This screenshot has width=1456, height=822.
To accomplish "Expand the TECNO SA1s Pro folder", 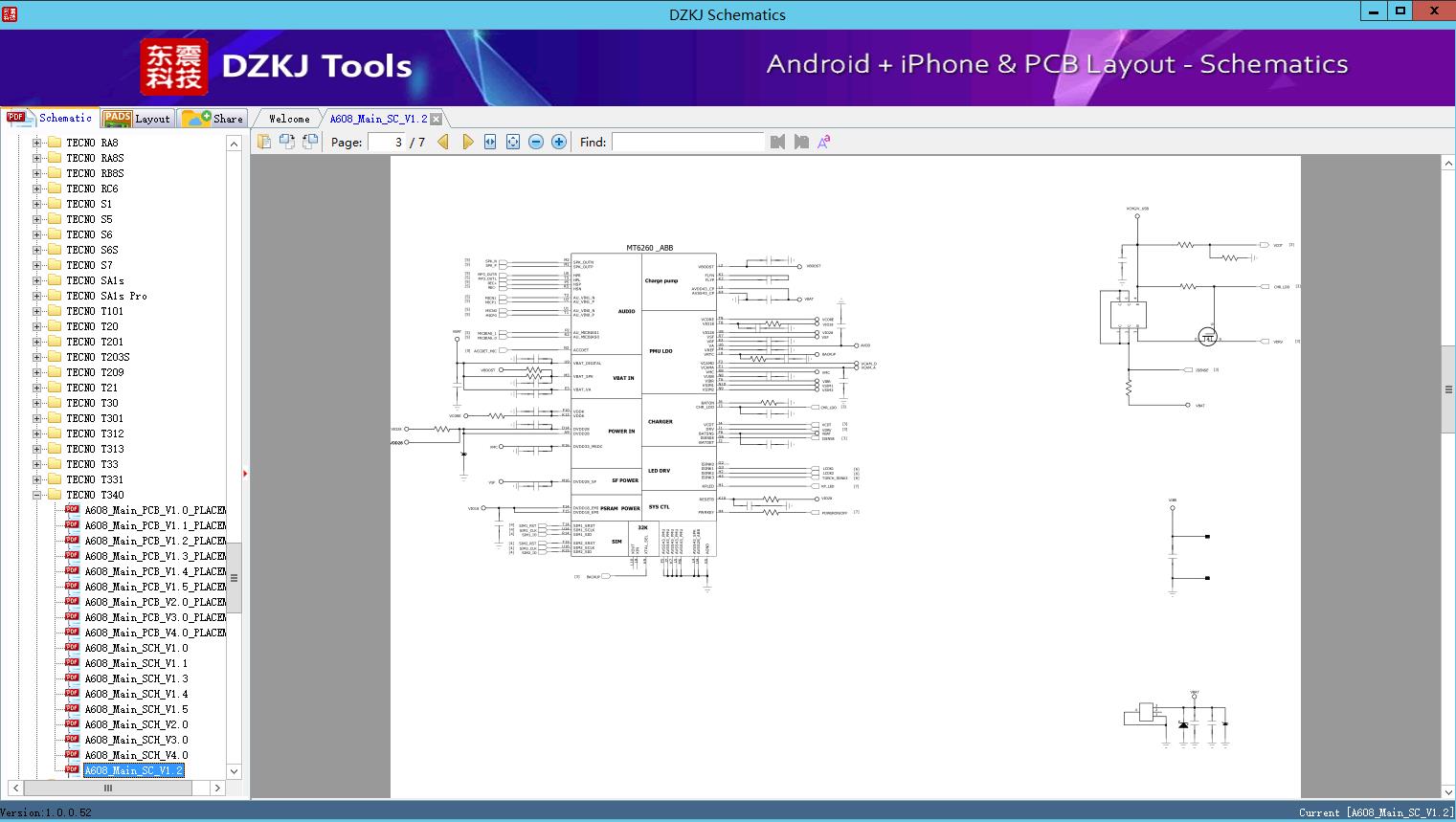I will coord(37,296).
